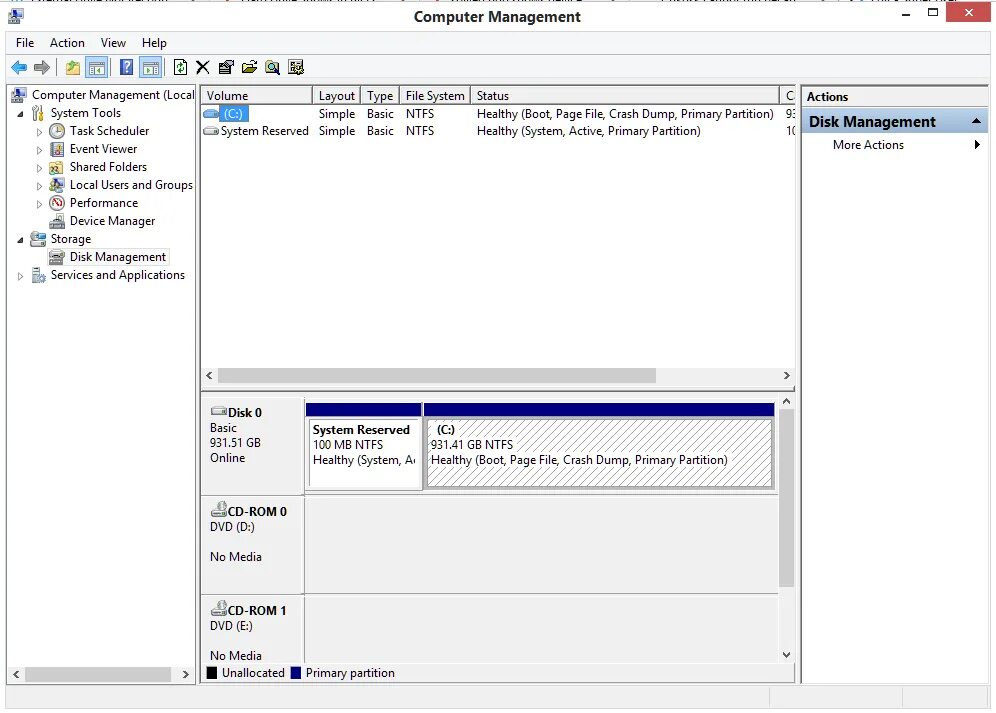Click the Delete X toolbar icon
This screenshot has height=713, width=996.
tap(203, 67)
